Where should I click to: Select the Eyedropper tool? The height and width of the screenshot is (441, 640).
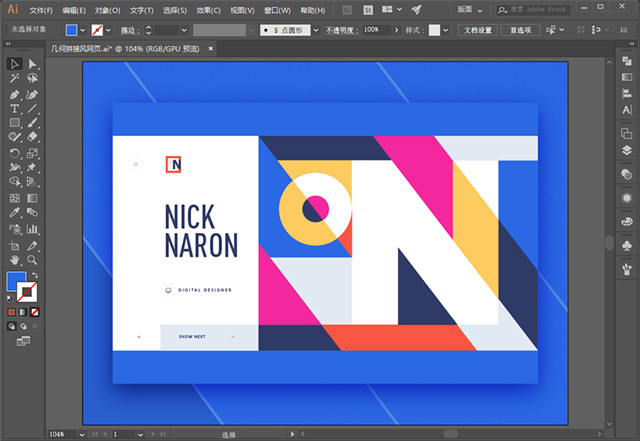pos(15,213)
